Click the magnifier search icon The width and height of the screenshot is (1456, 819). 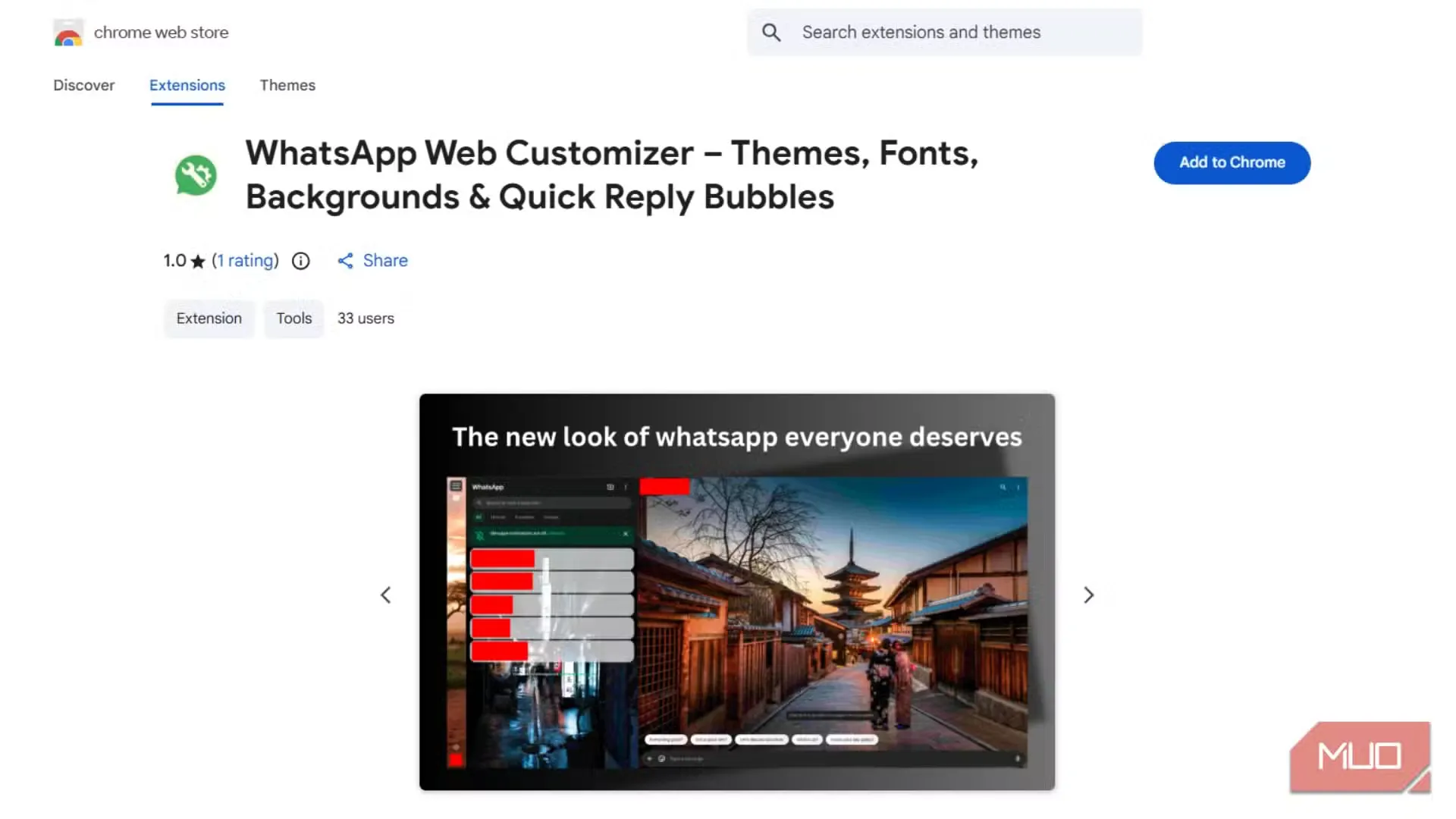point(771,33)
